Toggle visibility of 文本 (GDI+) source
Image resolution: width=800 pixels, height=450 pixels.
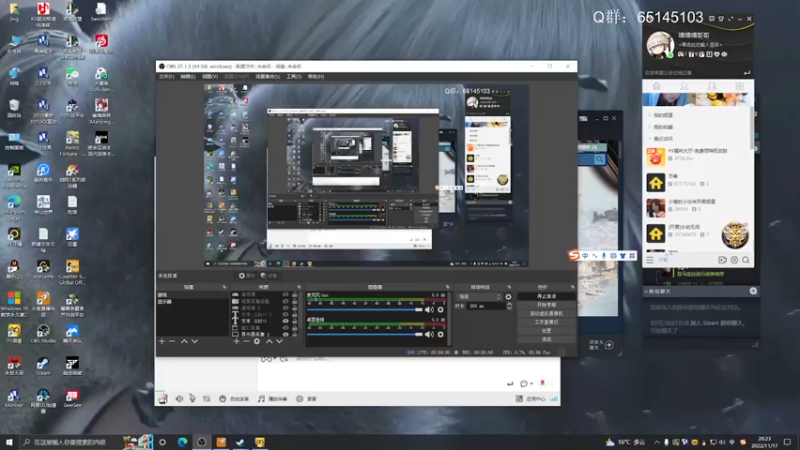[285, 321]
